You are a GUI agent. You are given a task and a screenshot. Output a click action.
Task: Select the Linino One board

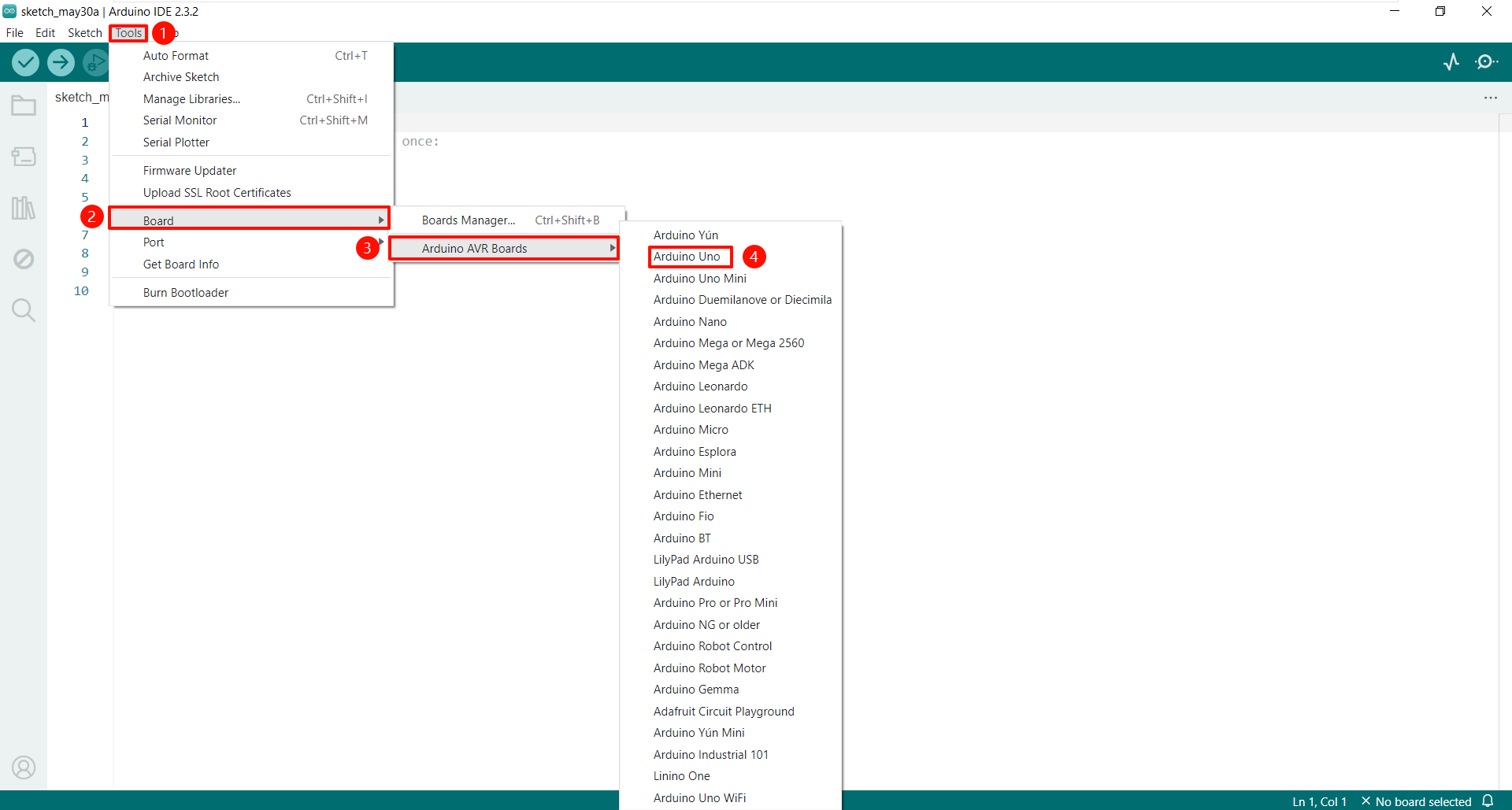(x=731, y=776)
